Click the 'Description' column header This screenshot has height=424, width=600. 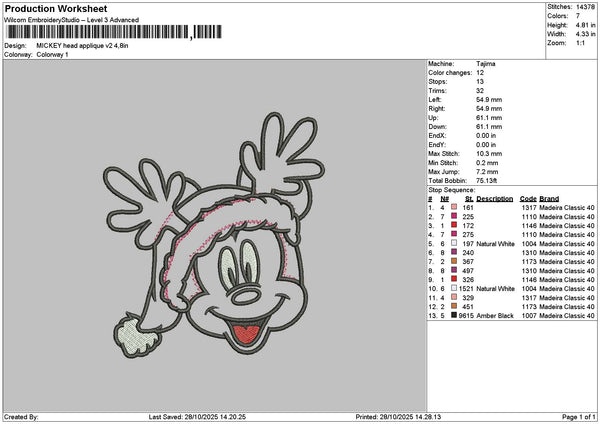tap(495, 199)
